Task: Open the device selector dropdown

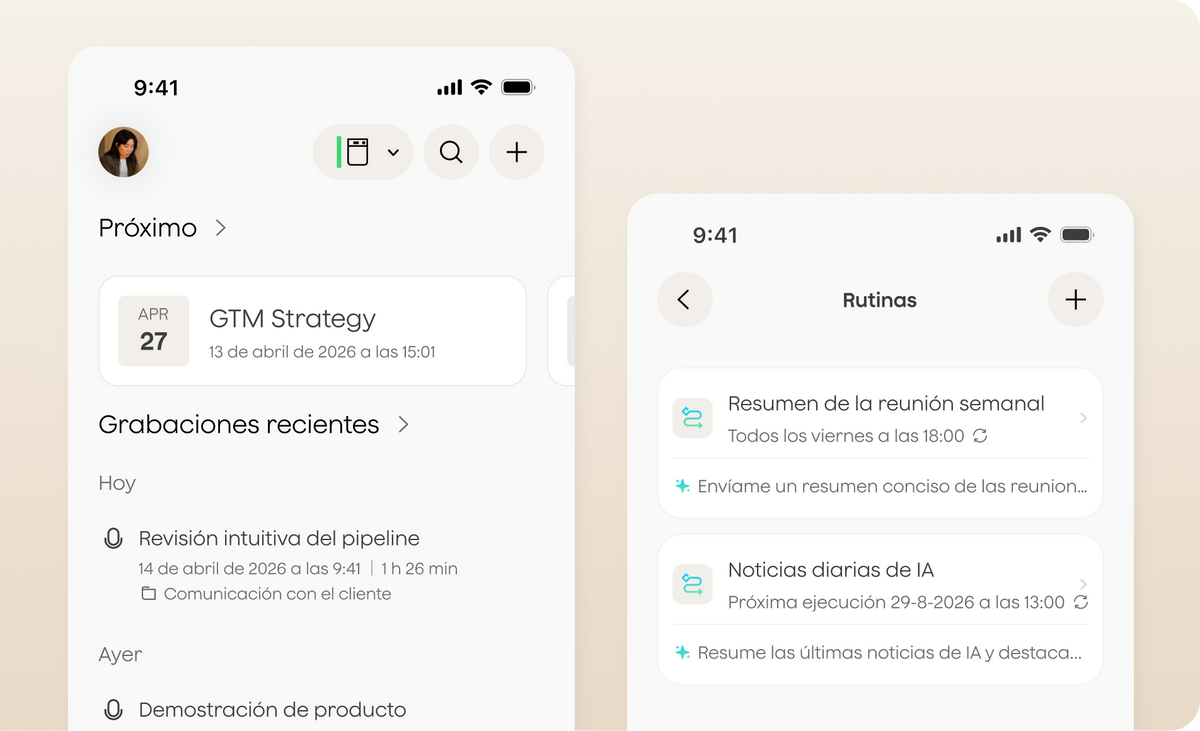Action: tap(363, 152)
